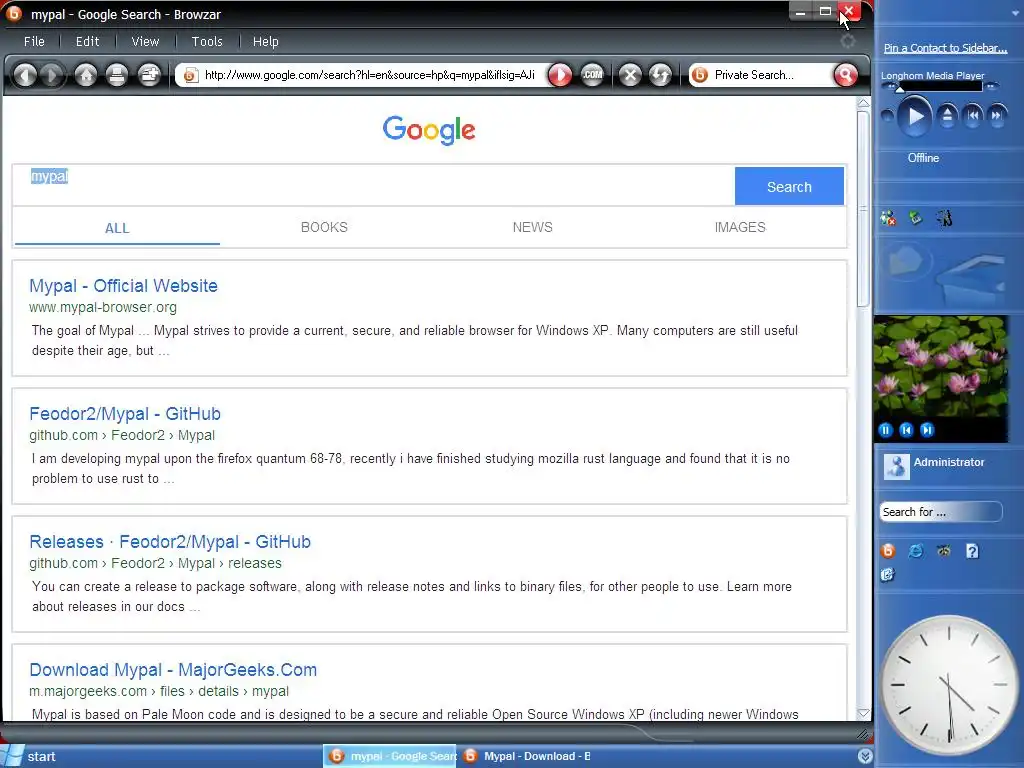The height and width of the screenshot is (768, 1024).
Task: Refresh the page with the reload icon
Action: click(660, 75)
